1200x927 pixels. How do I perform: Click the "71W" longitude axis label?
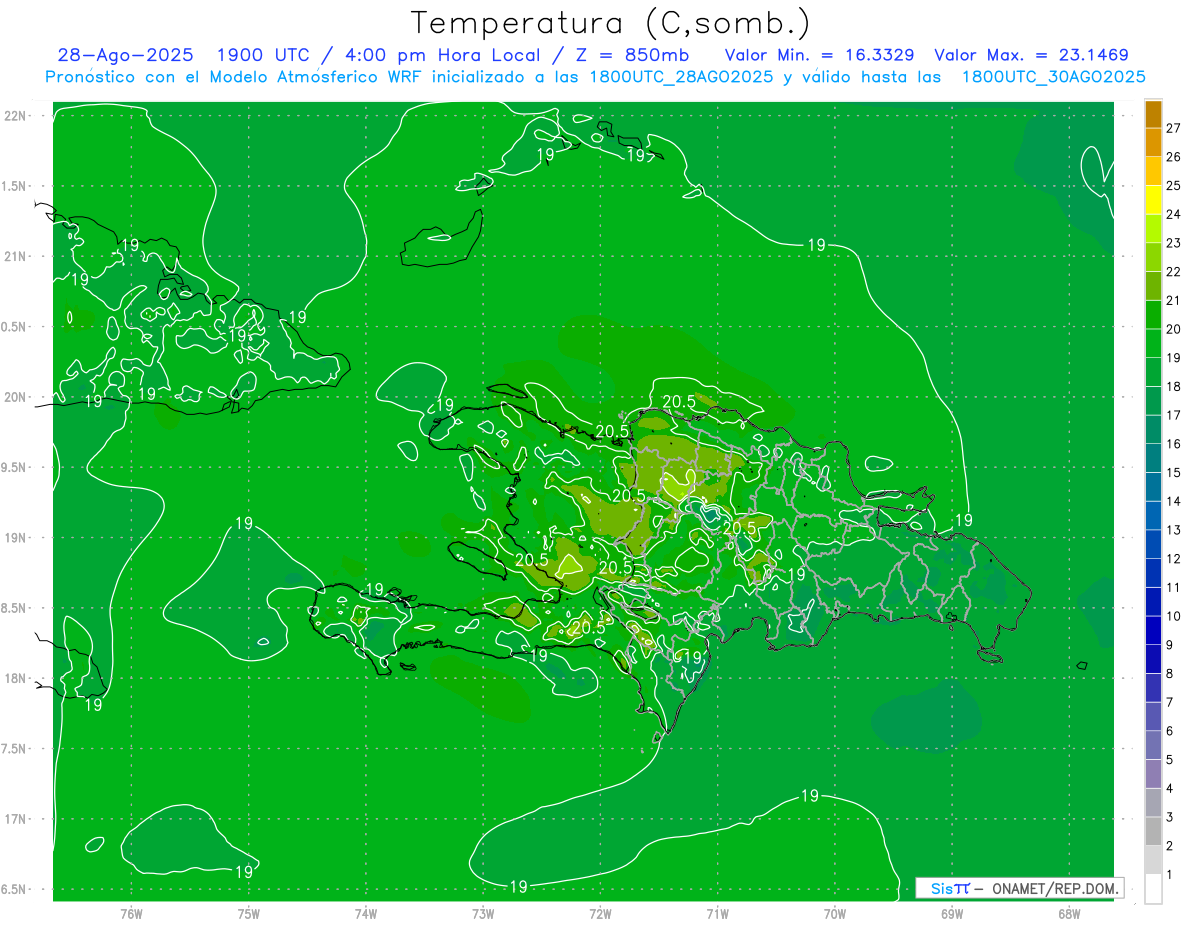717,913
